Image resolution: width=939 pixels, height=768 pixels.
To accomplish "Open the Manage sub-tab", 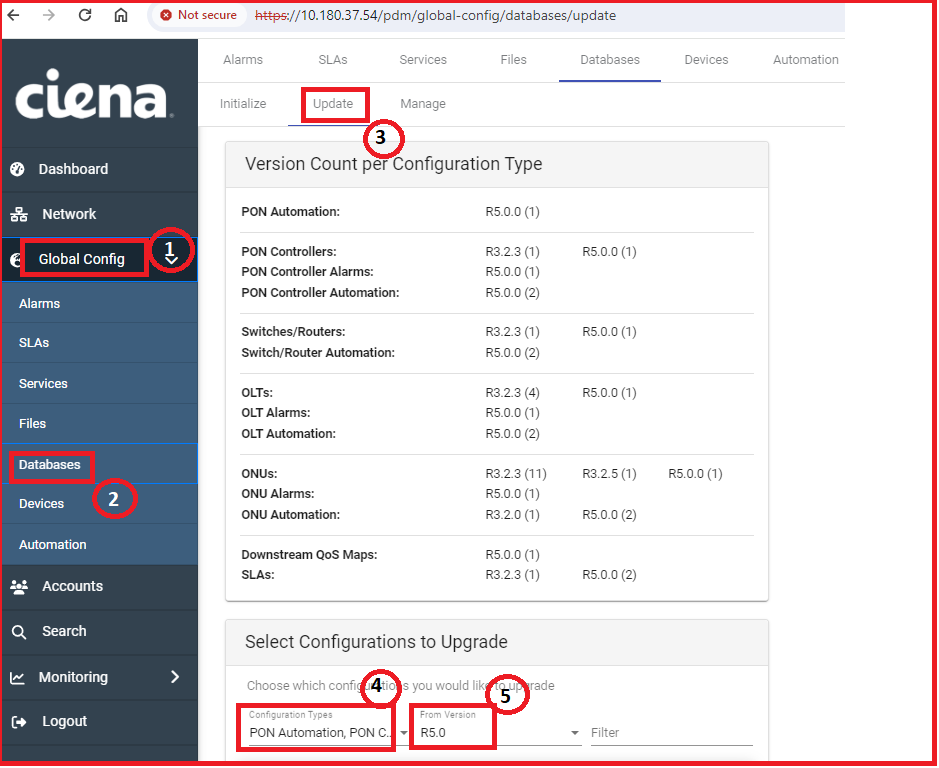I will click(423, 104).
